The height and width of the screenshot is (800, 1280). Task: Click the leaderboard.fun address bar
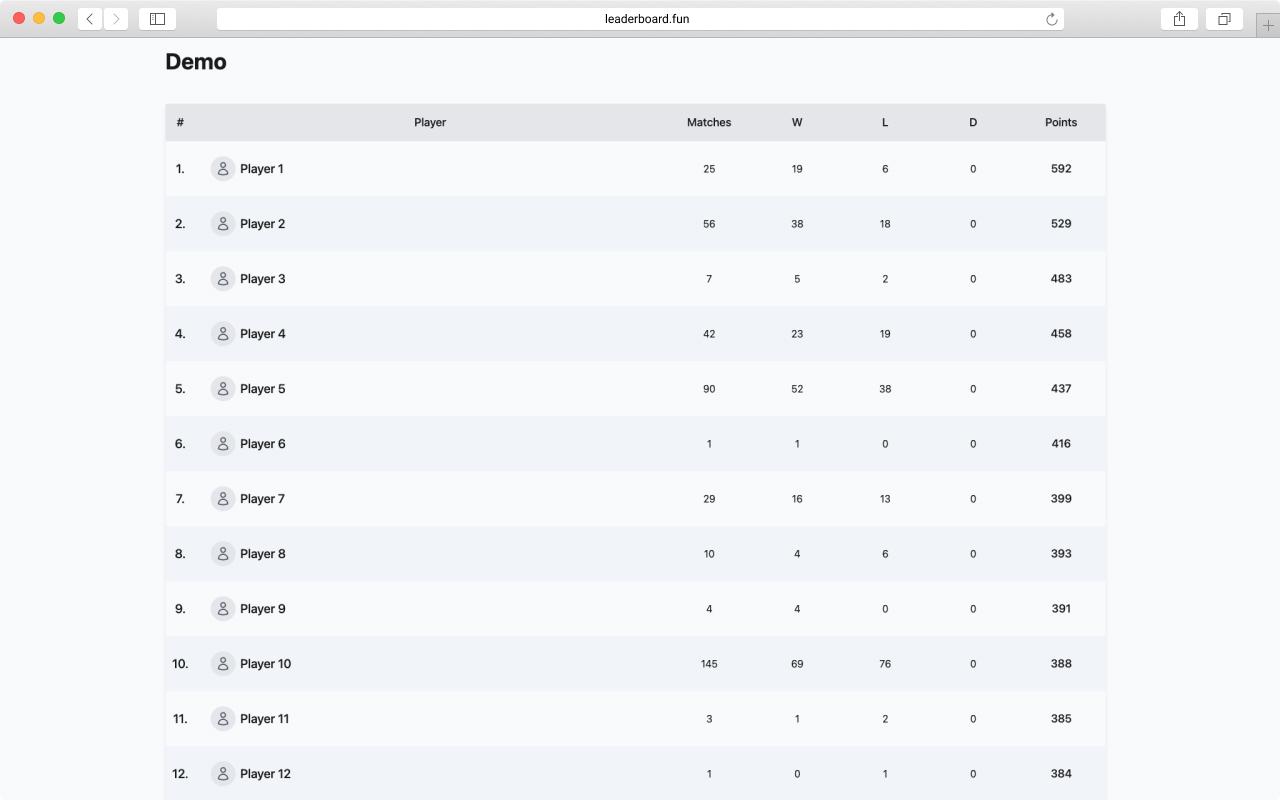pyautogui.click(x=640, y=19)
